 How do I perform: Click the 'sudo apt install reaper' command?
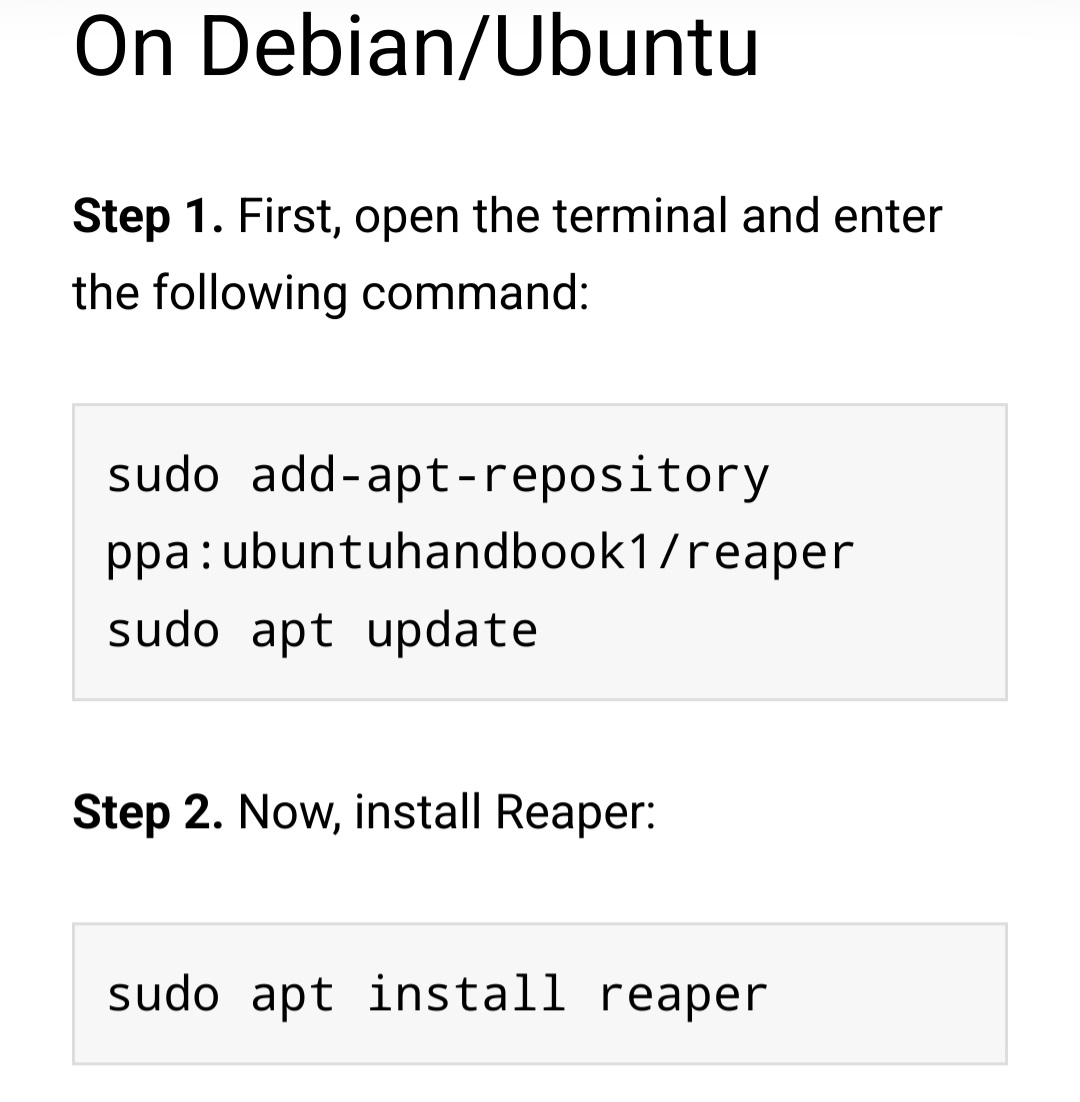437,995
